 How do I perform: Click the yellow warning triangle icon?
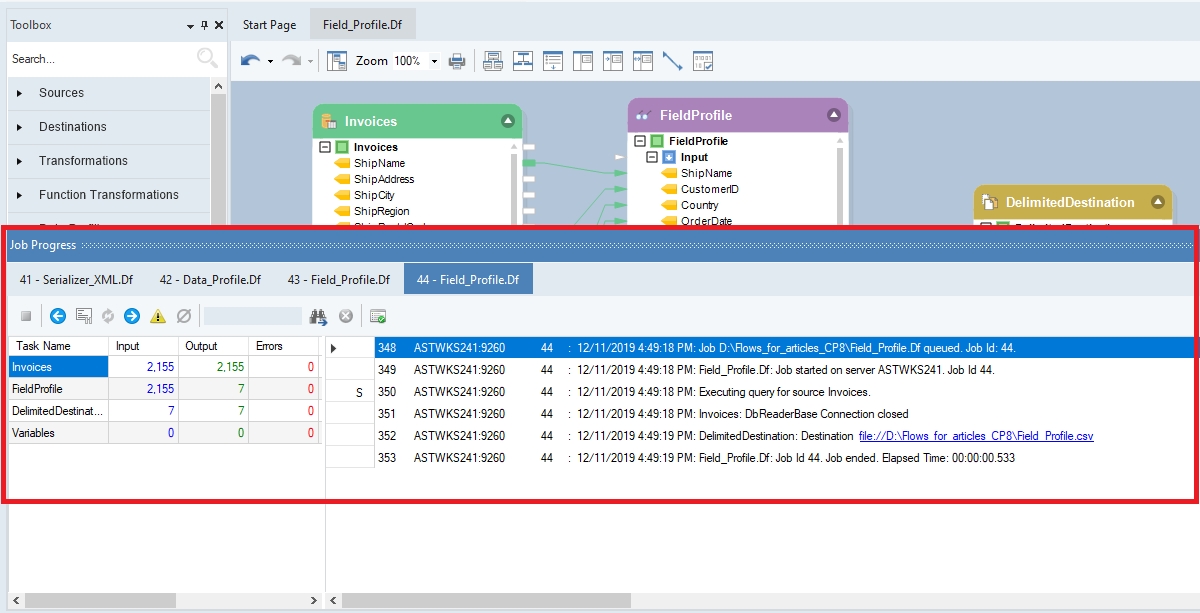pyautogui.click(x=158, y=316)
